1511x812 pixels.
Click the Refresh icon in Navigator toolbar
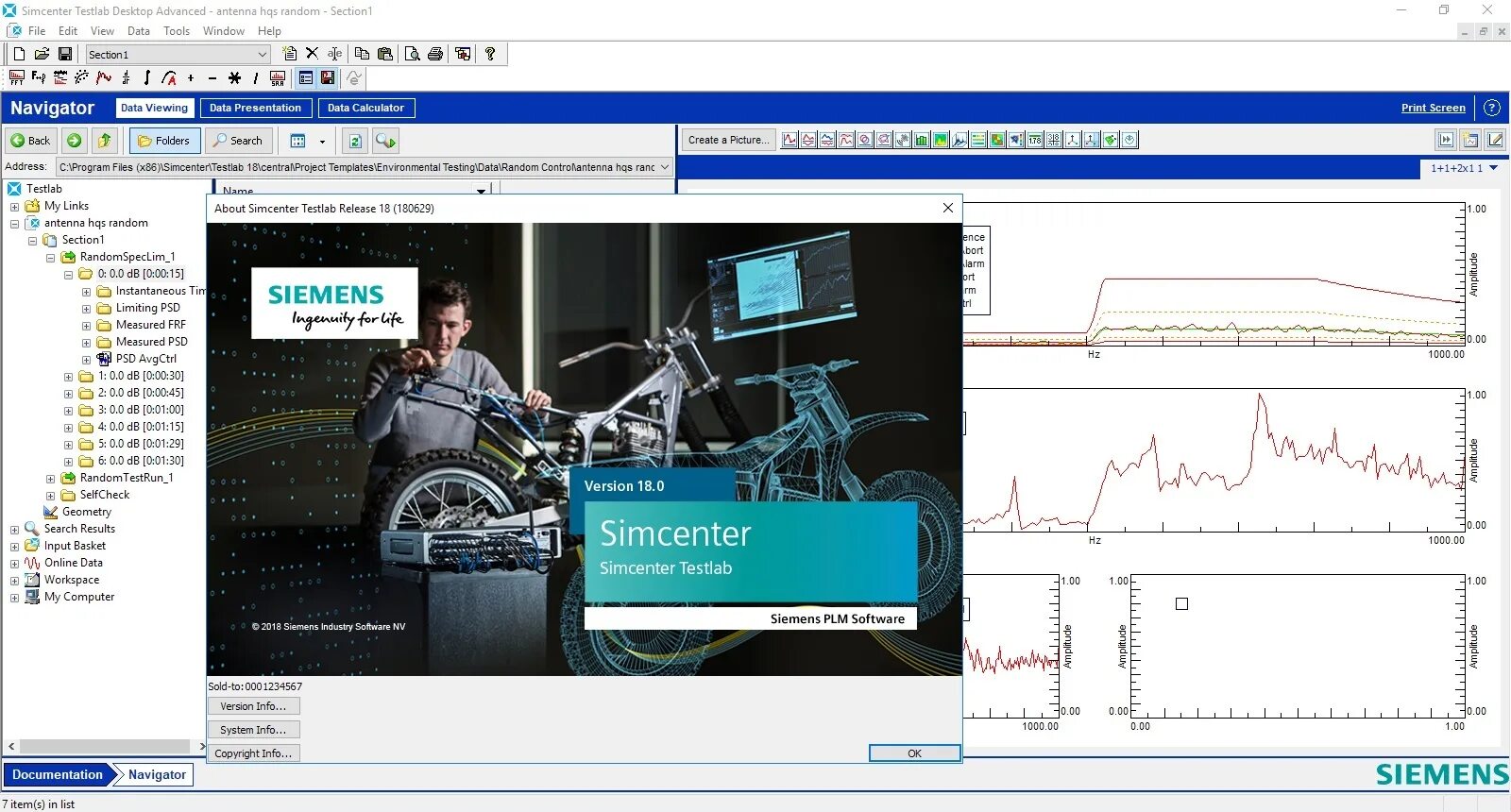click(355, 141)
